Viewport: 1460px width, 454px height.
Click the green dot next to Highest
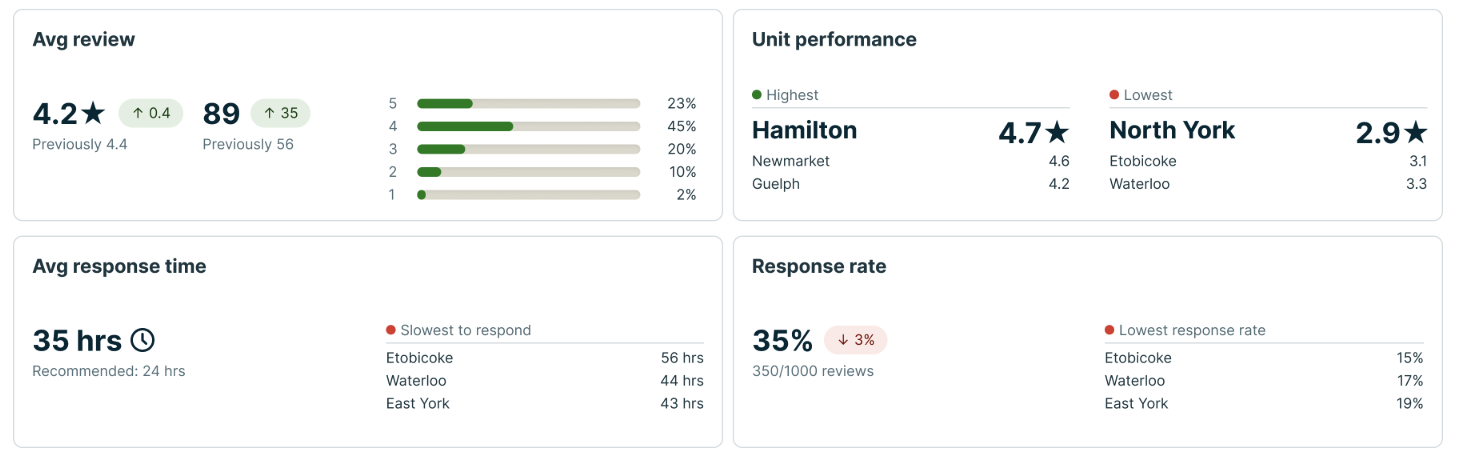757,95
